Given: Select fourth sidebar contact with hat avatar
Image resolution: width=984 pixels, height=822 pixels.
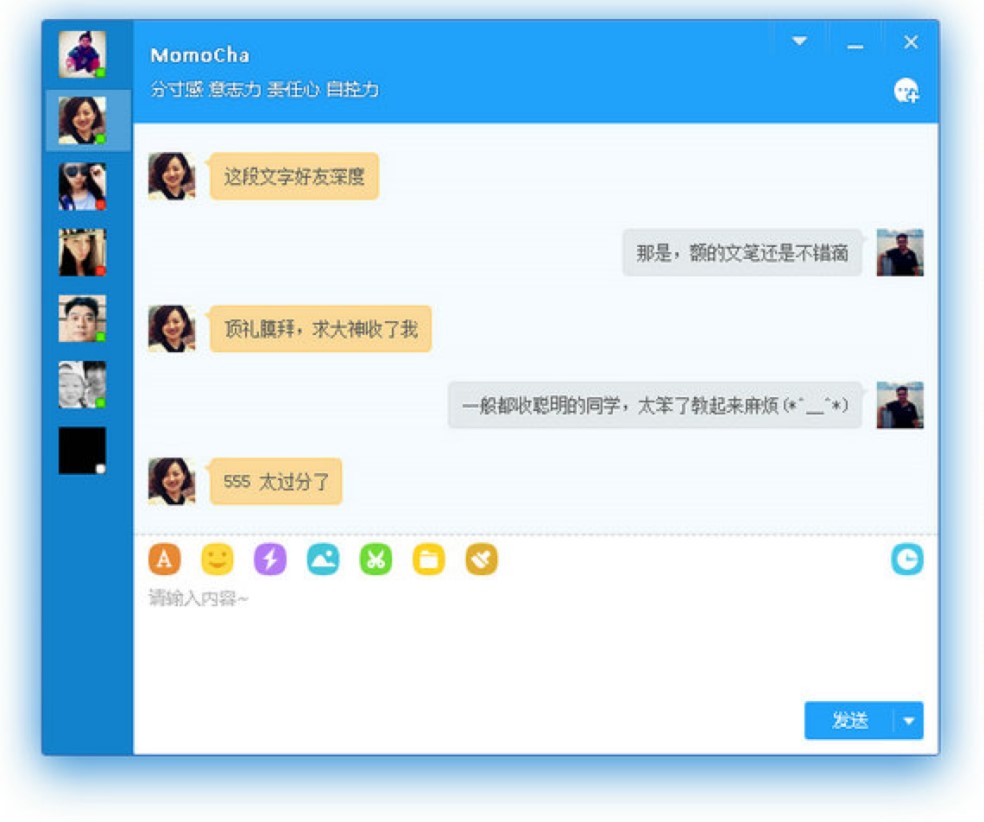Looking at the screenshot, I should tap(82, 252).
